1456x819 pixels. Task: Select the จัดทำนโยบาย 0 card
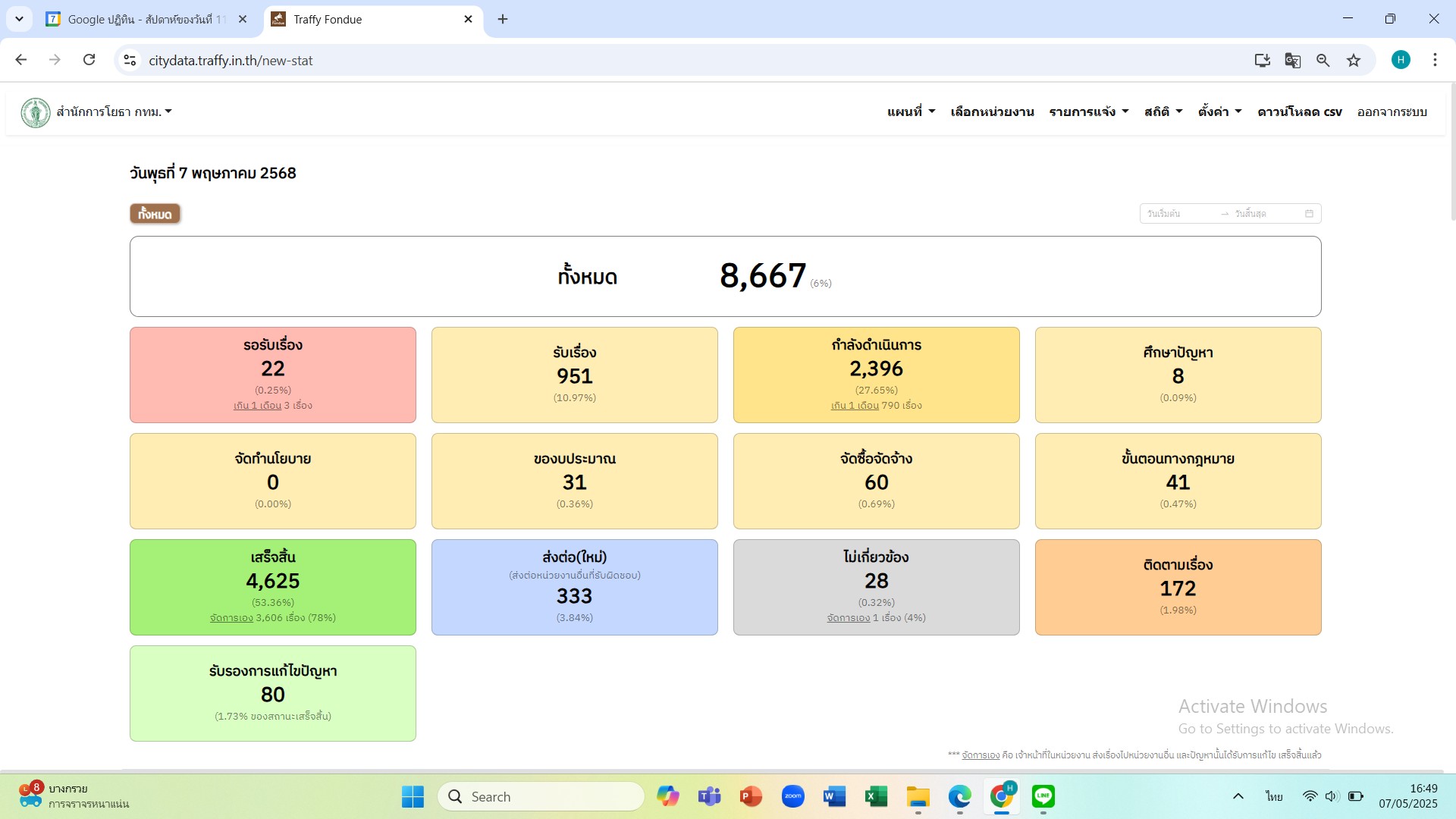click(x=273, y=481)
